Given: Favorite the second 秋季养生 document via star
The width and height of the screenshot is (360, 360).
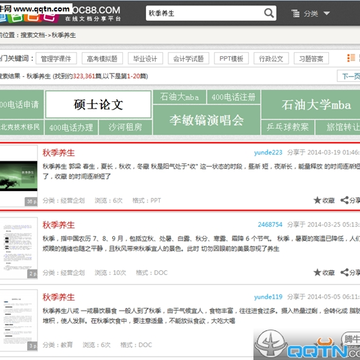Looking at the screenshot, I should pyautogui.click(x=317, y=272).
